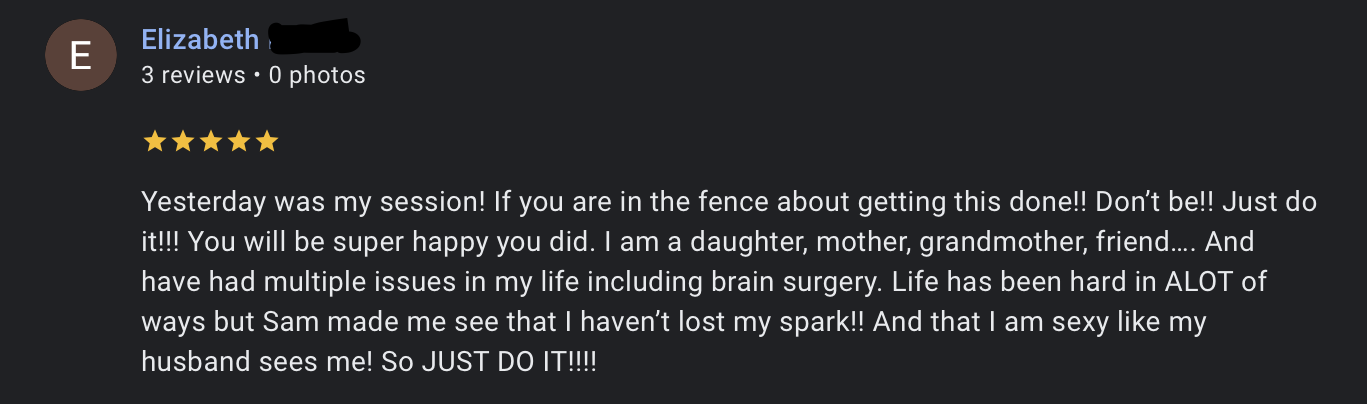Click the round "E" profile avatar

pyautogui.click(x=80, y=57)
